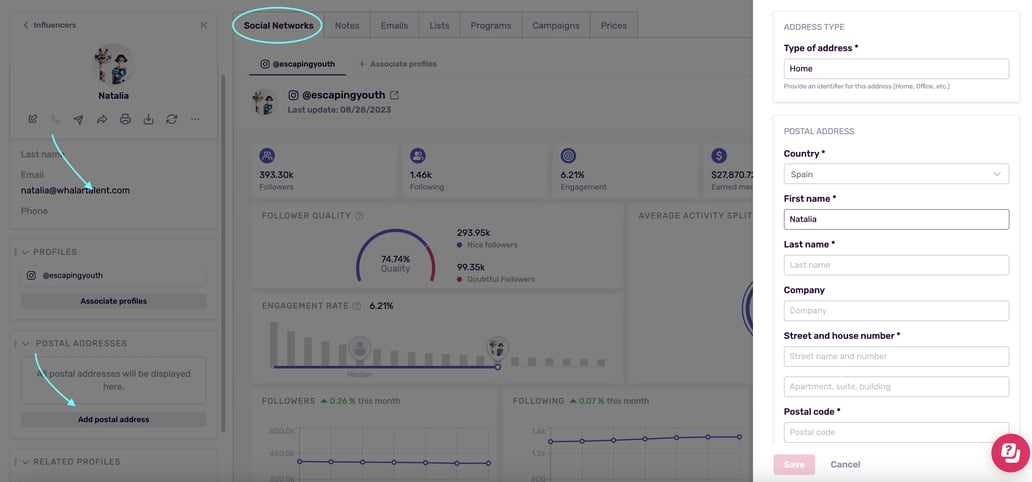Collapse the Profiles section
The image size is (1032, 482).
coord(26,252)
